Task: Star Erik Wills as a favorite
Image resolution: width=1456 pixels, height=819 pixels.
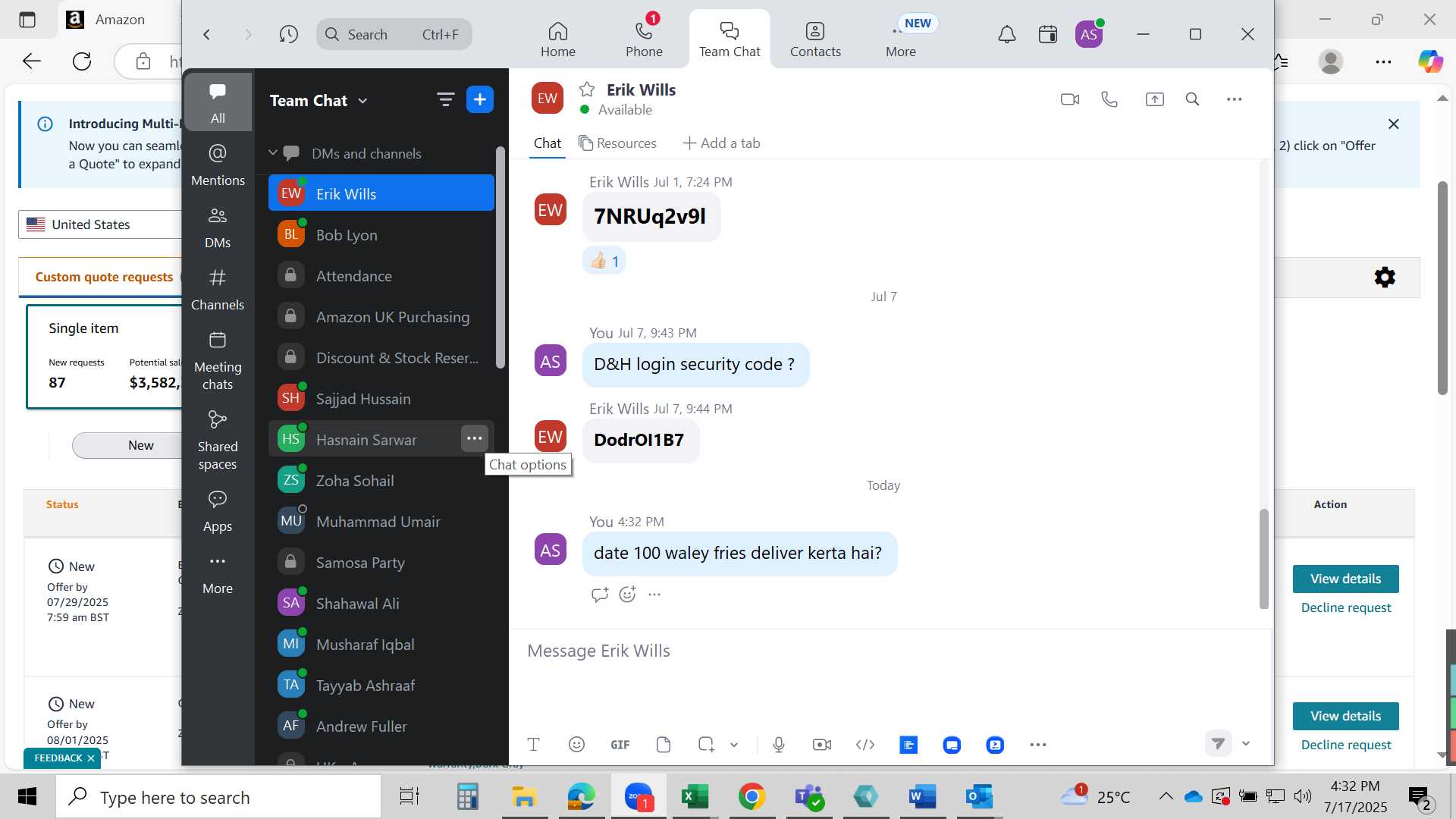Action: (x=587, y=89)
